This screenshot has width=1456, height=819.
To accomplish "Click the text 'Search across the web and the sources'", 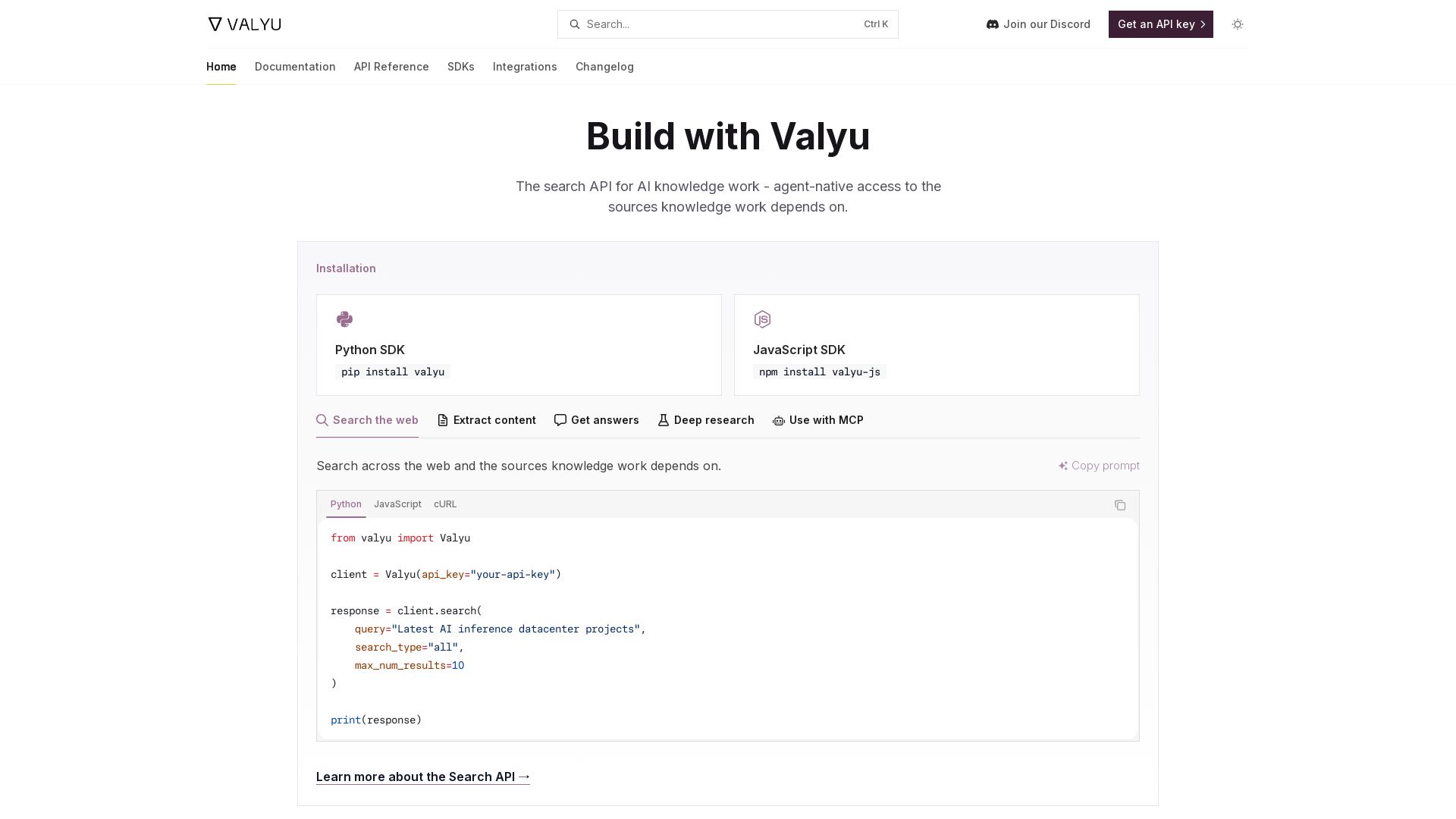I will 431,466.
